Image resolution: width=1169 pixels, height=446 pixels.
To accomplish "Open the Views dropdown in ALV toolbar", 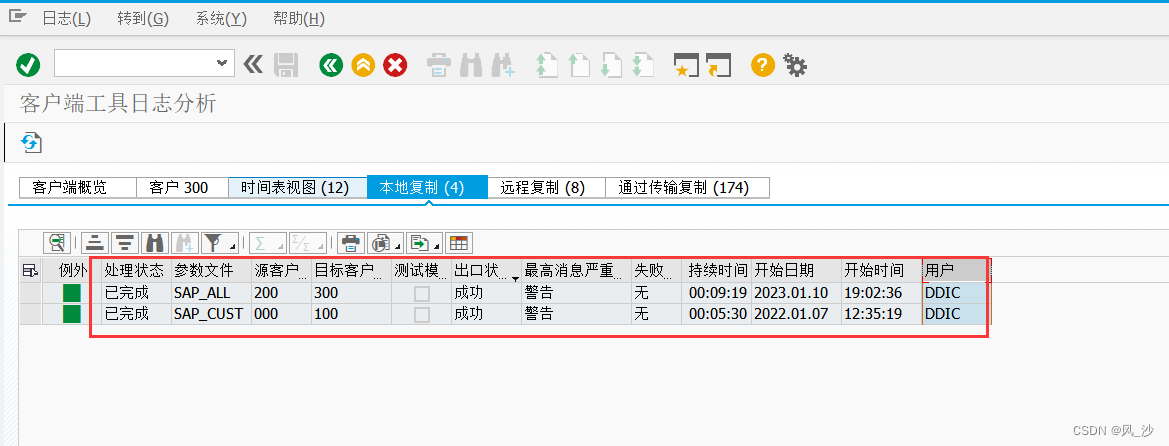I will point(386,242).
